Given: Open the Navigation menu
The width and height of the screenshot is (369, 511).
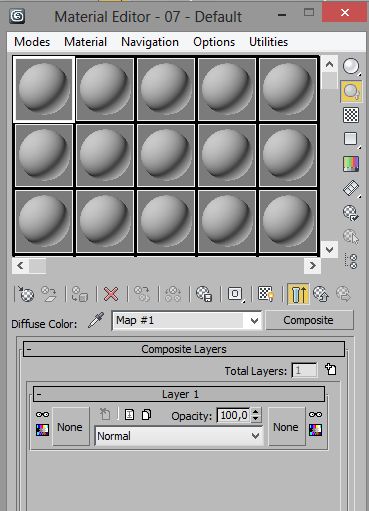Looking at the screenshot, I should tap(150, 42).
